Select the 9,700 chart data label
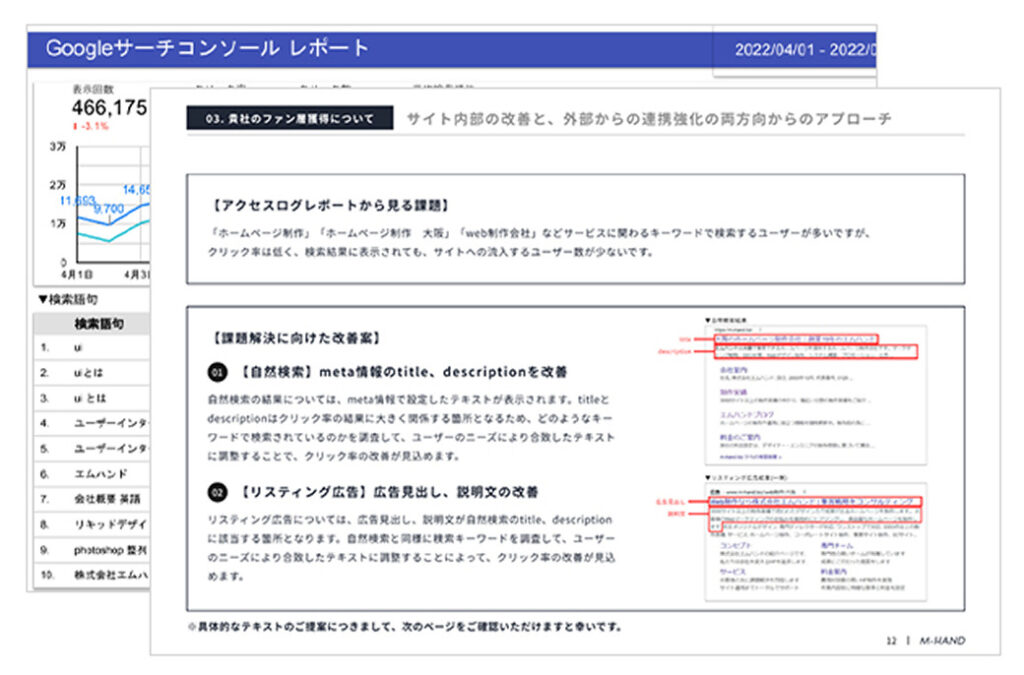Image resolution: width=1024 pixels, height=675 pixels. point(108,208)
